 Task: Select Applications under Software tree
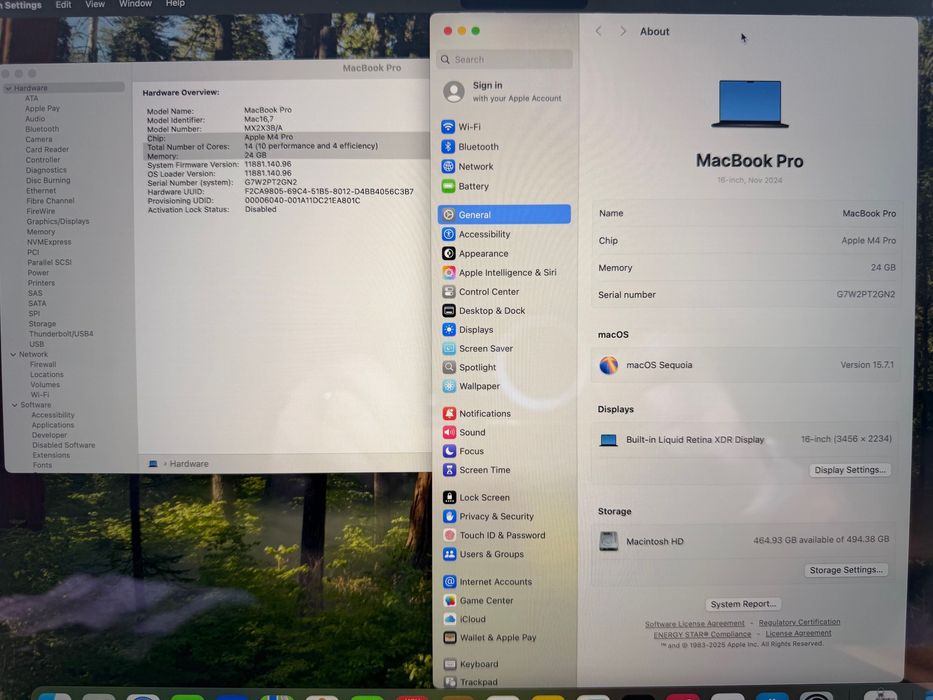click(x=53, y=425)
